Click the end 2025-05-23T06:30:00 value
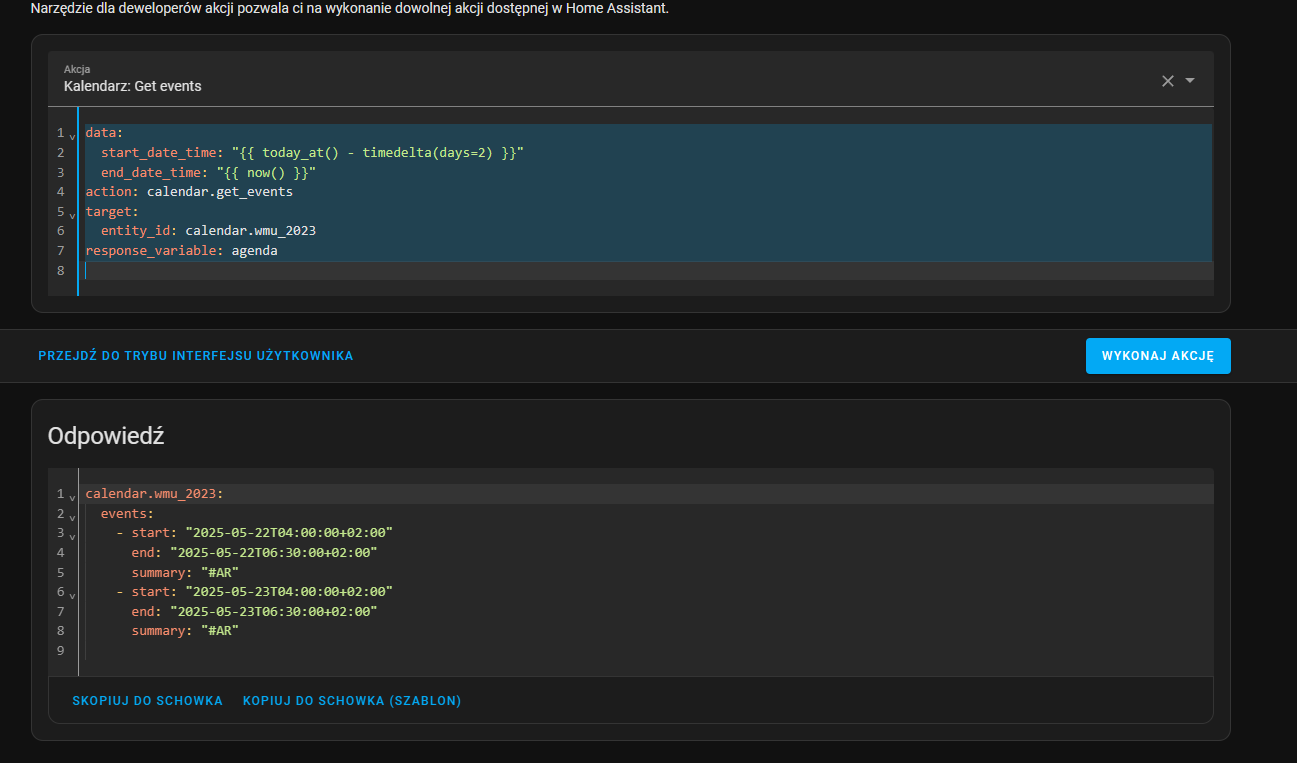Image resolution: width=1297 pixels, height=763 pixels. (274, 612)
